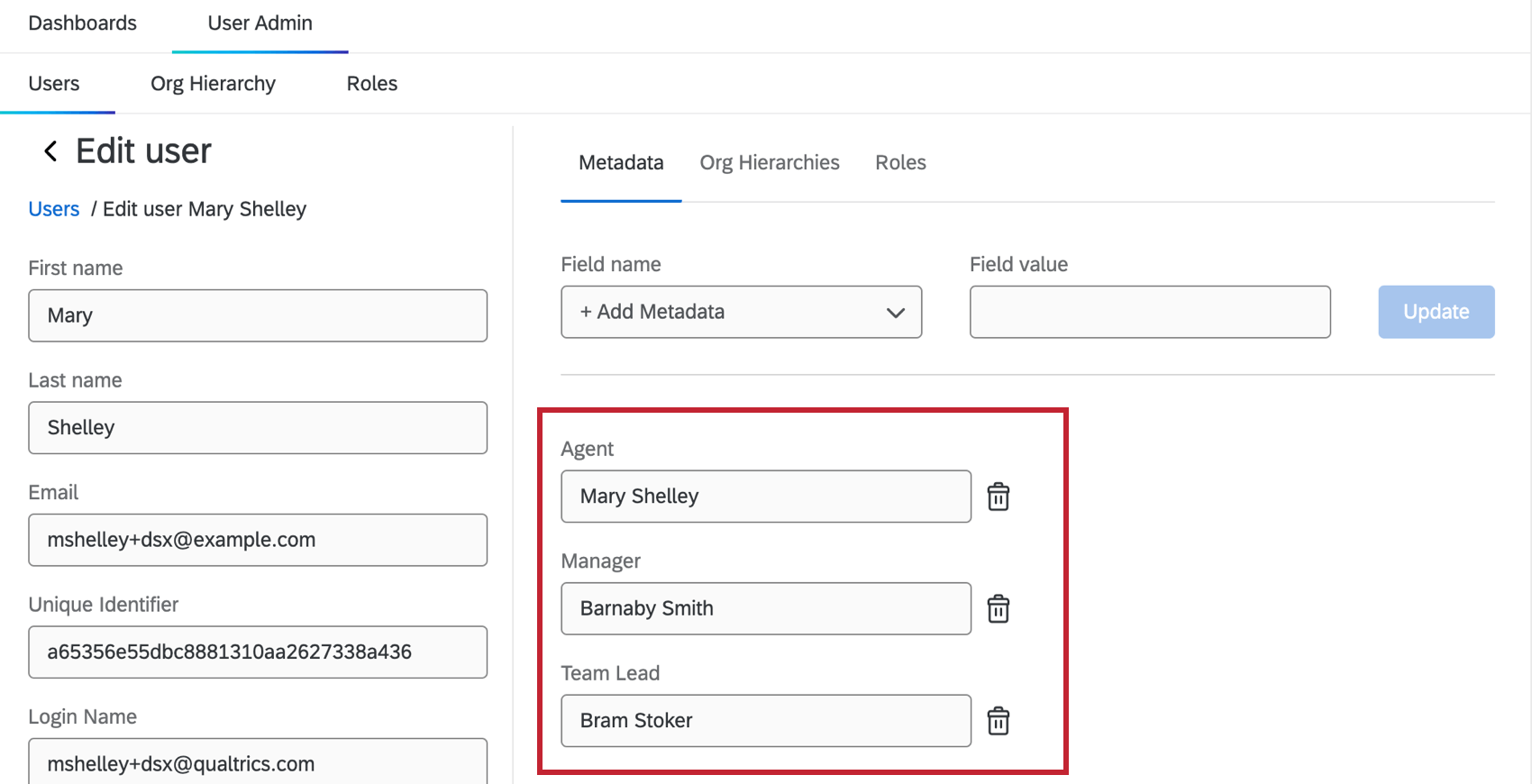This screenshot has width=1532, height=784.
Task: Open the Org Hierarchy section
Action: 213,84
